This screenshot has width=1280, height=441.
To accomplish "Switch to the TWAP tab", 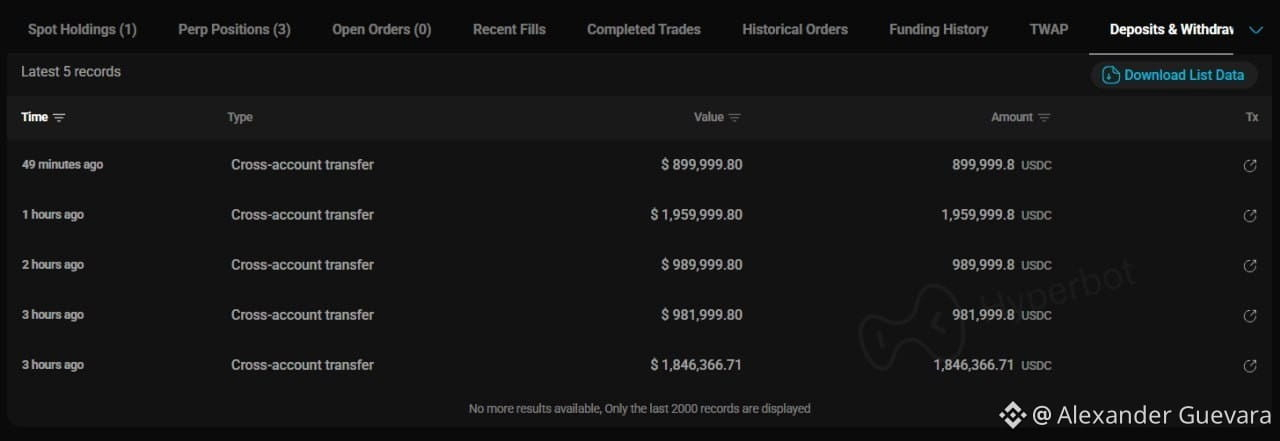I will 1049,29.
